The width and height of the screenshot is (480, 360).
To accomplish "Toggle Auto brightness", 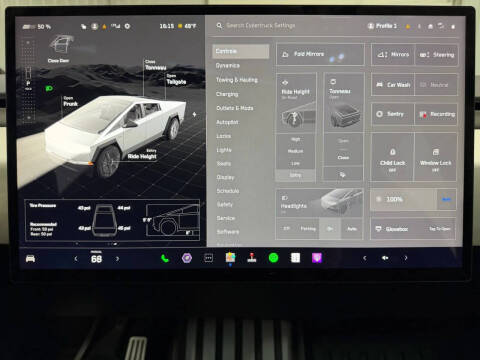I will tap(446, 199).
